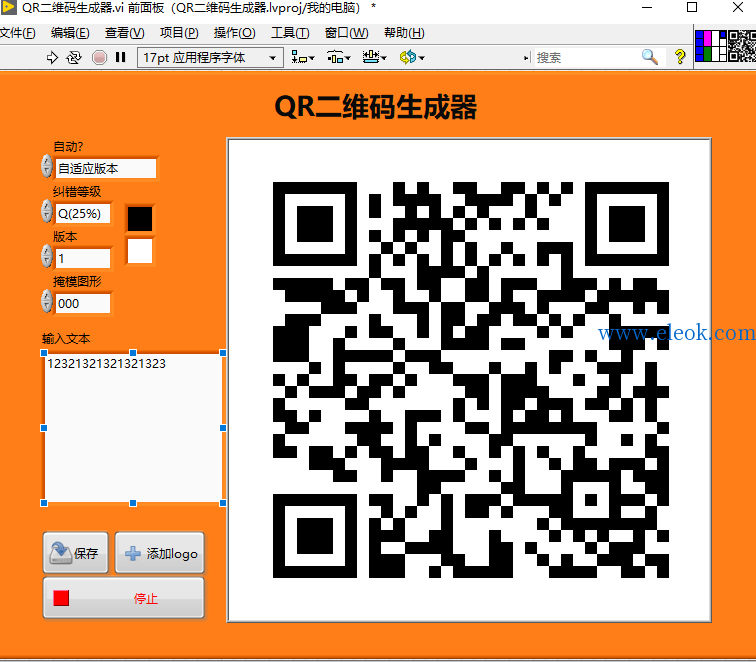Click the 自动? stepper arrows
Image resolution: width=756 pixels, height=662 pixels.
click(x=46, y=166)
